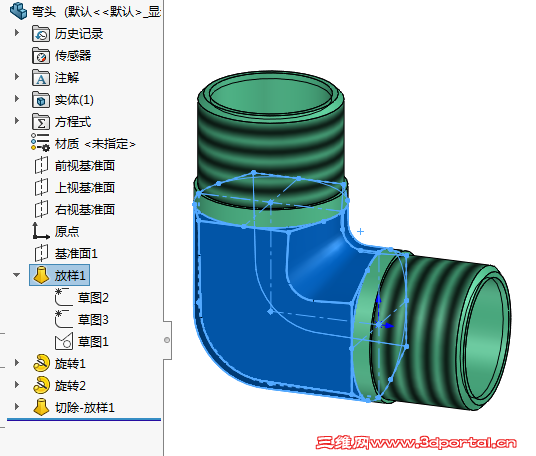Expand the 切除-放样1 feature node

[17, 406]
